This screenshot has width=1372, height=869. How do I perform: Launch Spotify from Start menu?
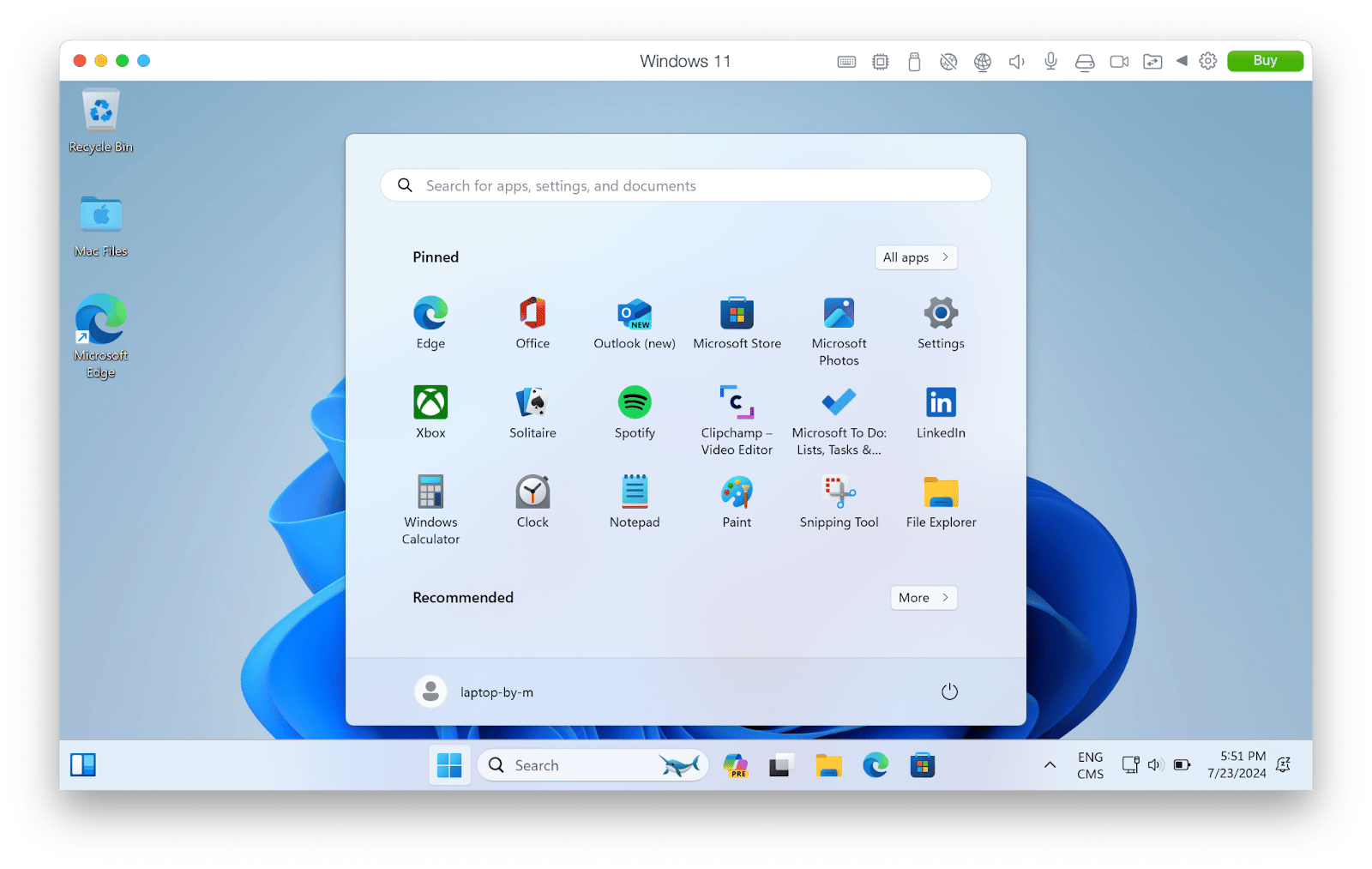coord(635,412)
